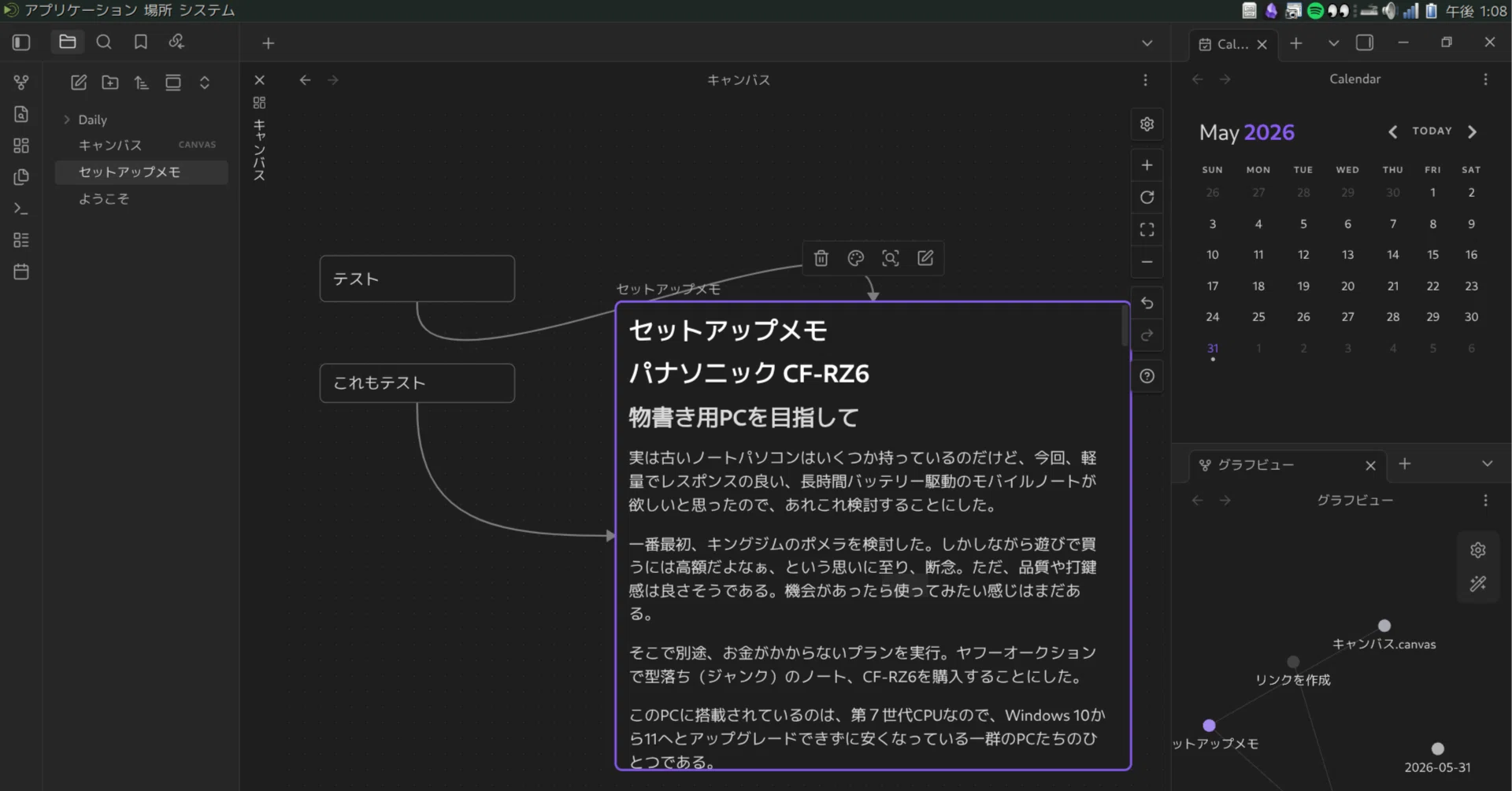Screen dimensions: 1512x791
Task: Close the キャンバス vertical tab
Action: click(259, 79)
